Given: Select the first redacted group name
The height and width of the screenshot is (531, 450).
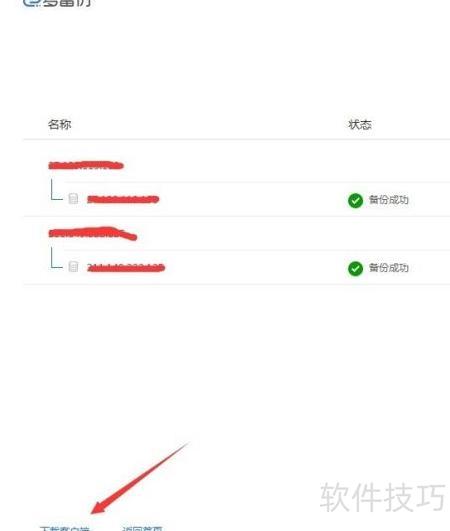Looking at the screenshot, I should (86, 165).
